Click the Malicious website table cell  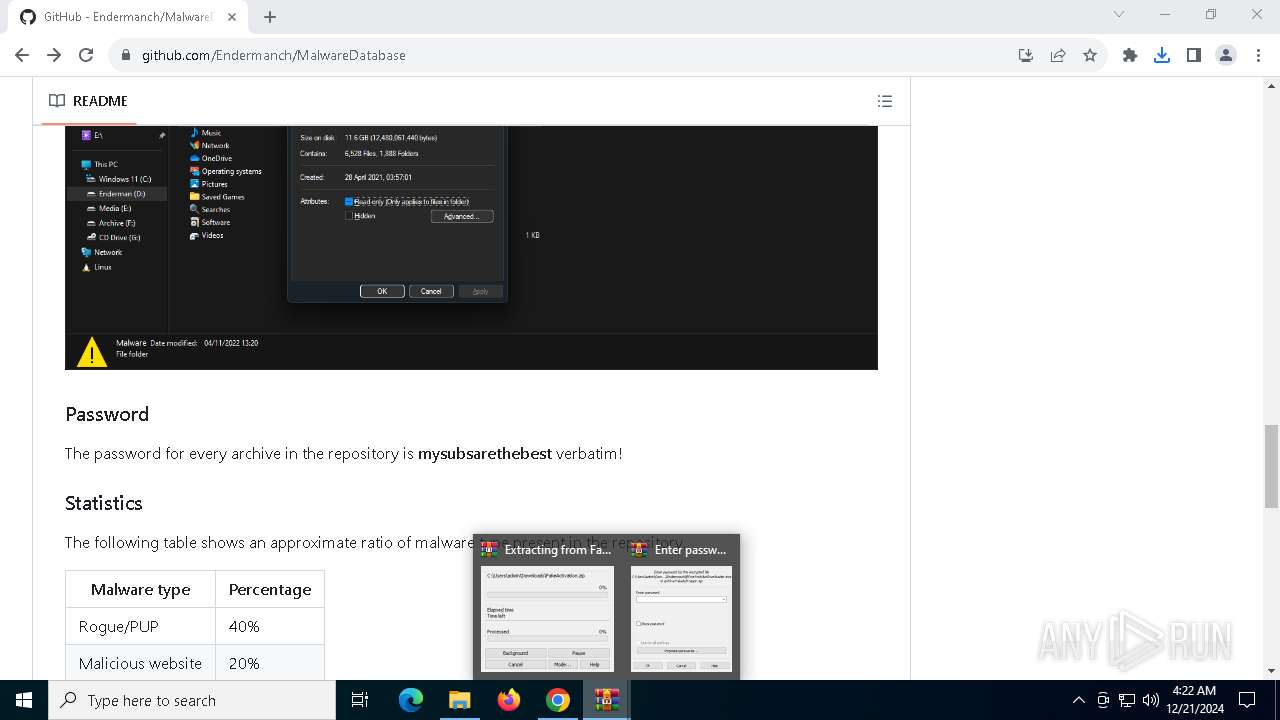click(140, 662)
